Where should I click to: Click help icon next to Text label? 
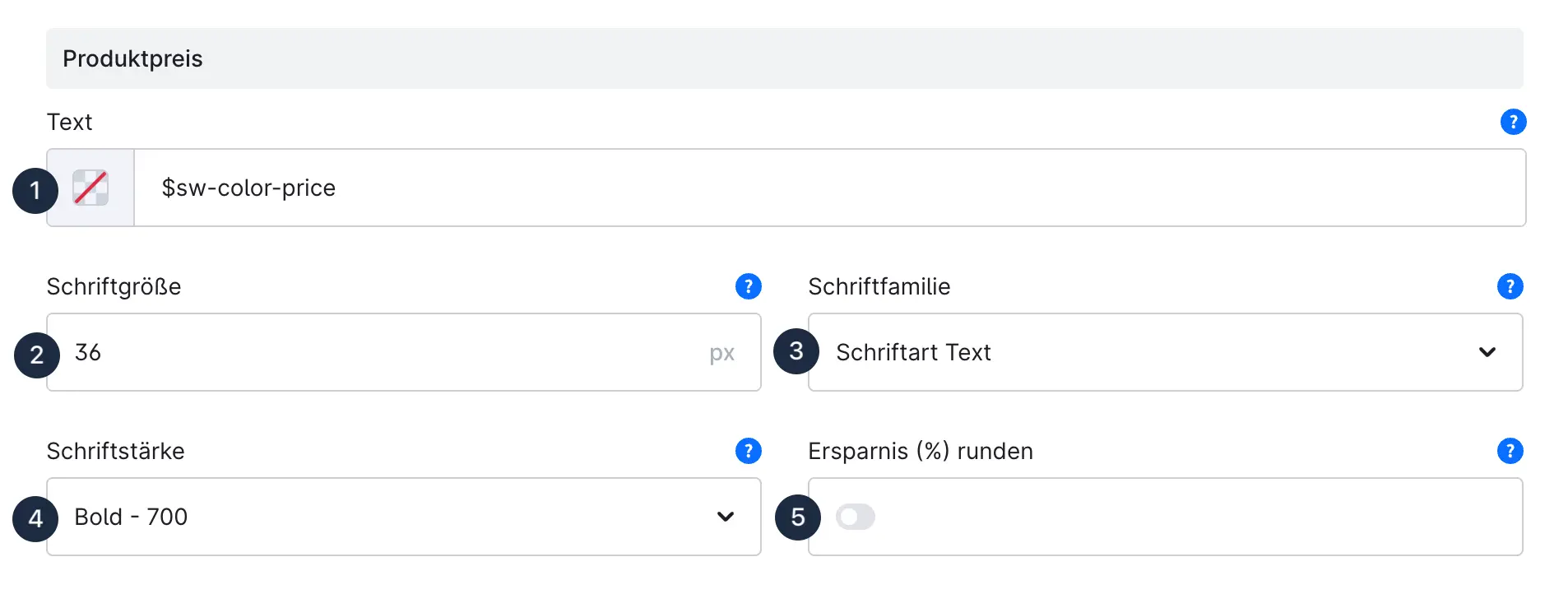[x=1513, y=122]
